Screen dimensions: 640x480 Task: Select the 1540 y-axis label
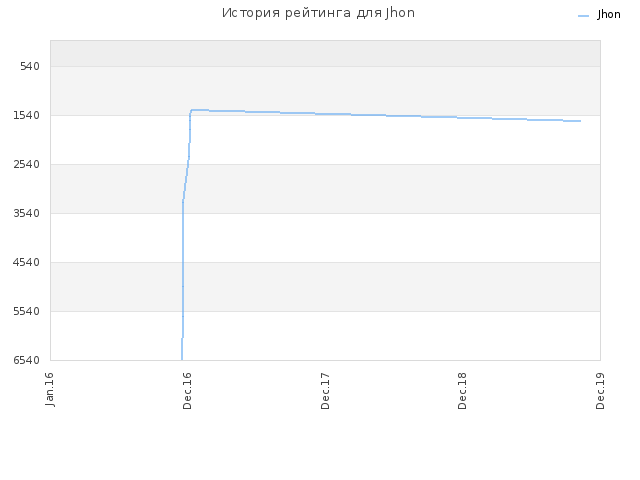[27, 115]
